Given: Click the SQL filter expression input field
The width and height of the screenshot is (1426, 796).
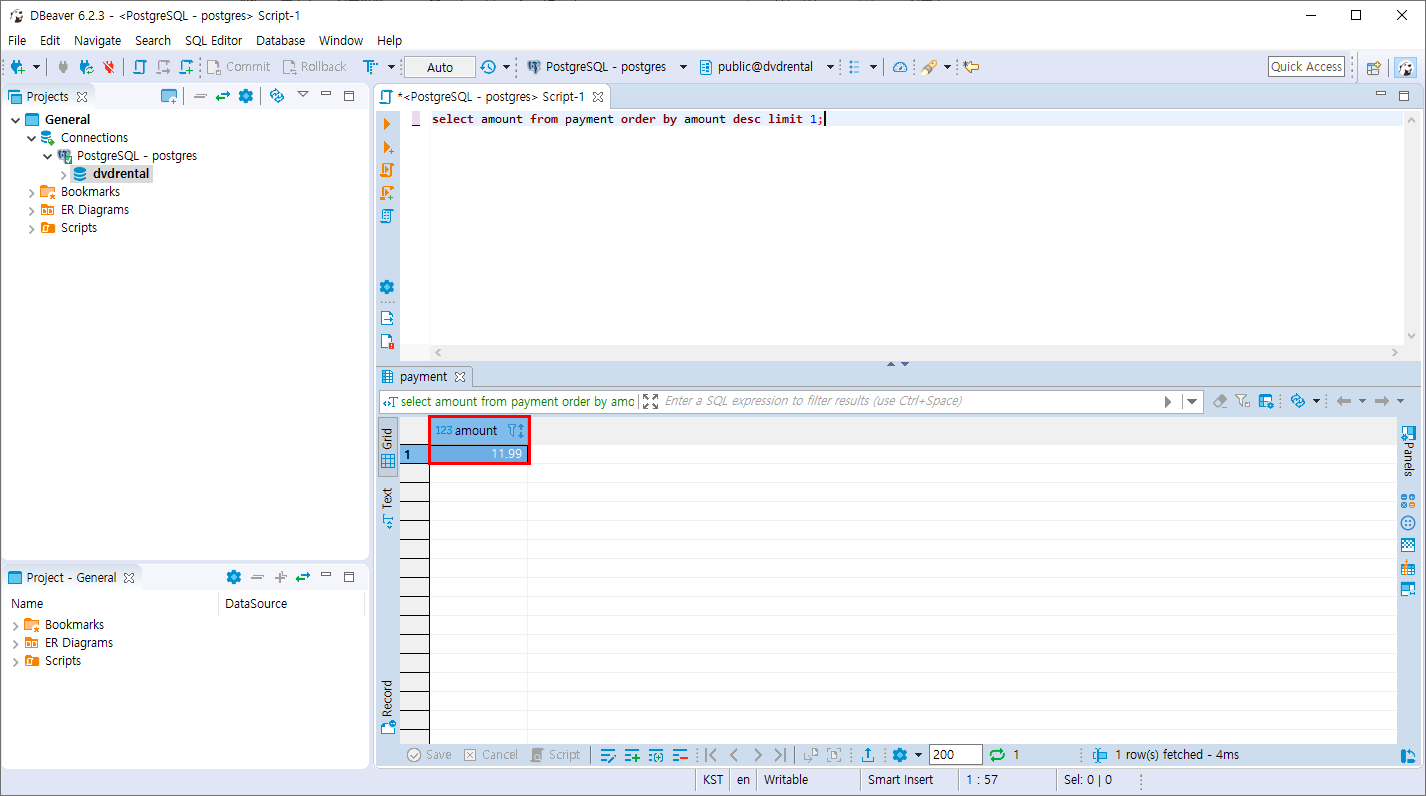Looking at the screenshot, I should click(910, 401).
